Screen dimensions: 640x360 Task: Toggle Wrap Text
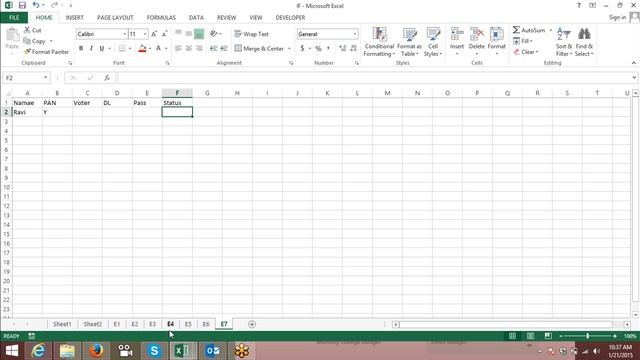251,34
